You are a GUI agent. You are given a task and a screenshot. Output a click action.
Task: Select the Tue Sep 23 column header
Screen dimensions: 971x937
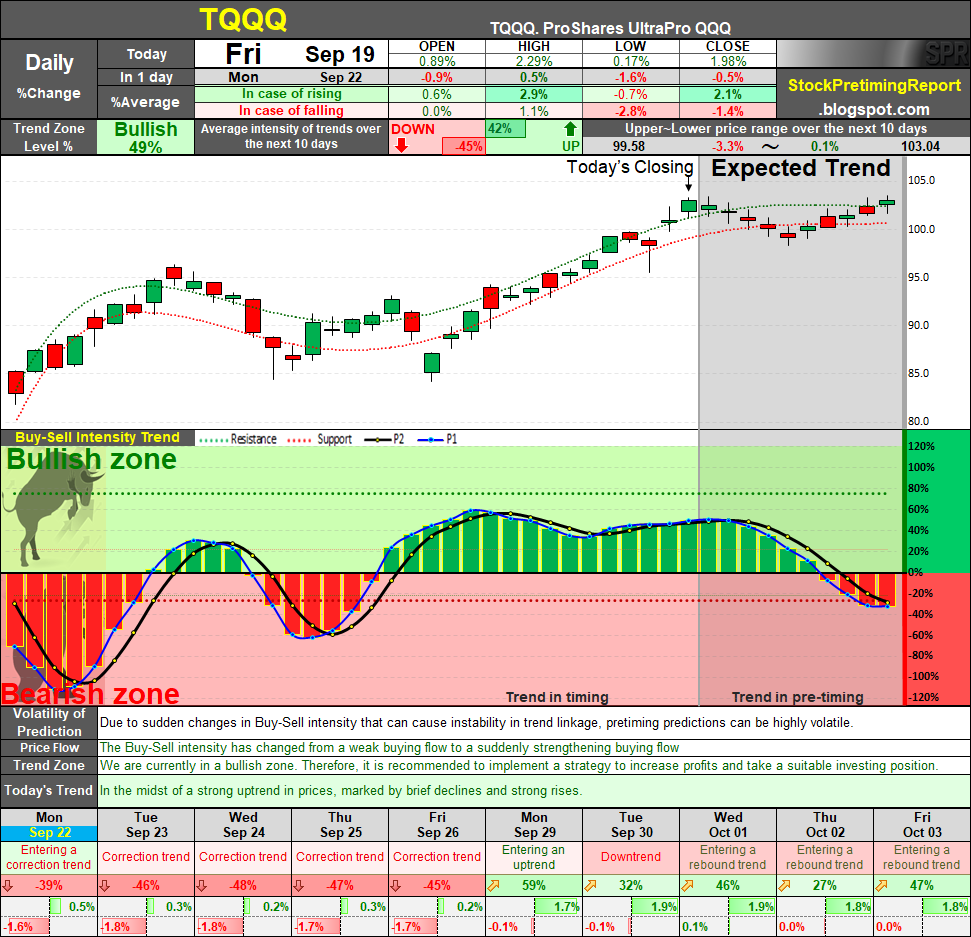tap(146, 825)
